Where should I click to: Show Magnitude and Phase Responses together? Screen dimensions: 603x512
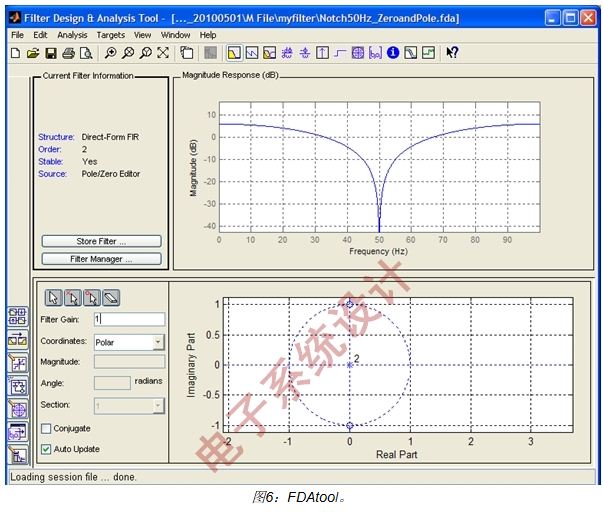tap(270, 53)
